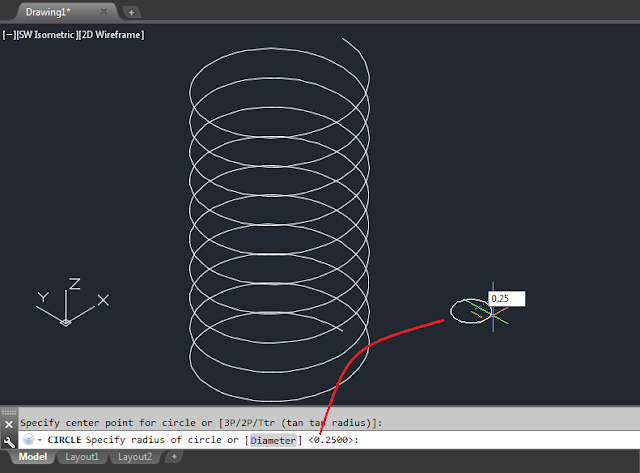Choose the Diameter option in command prompt

(273, 440)
